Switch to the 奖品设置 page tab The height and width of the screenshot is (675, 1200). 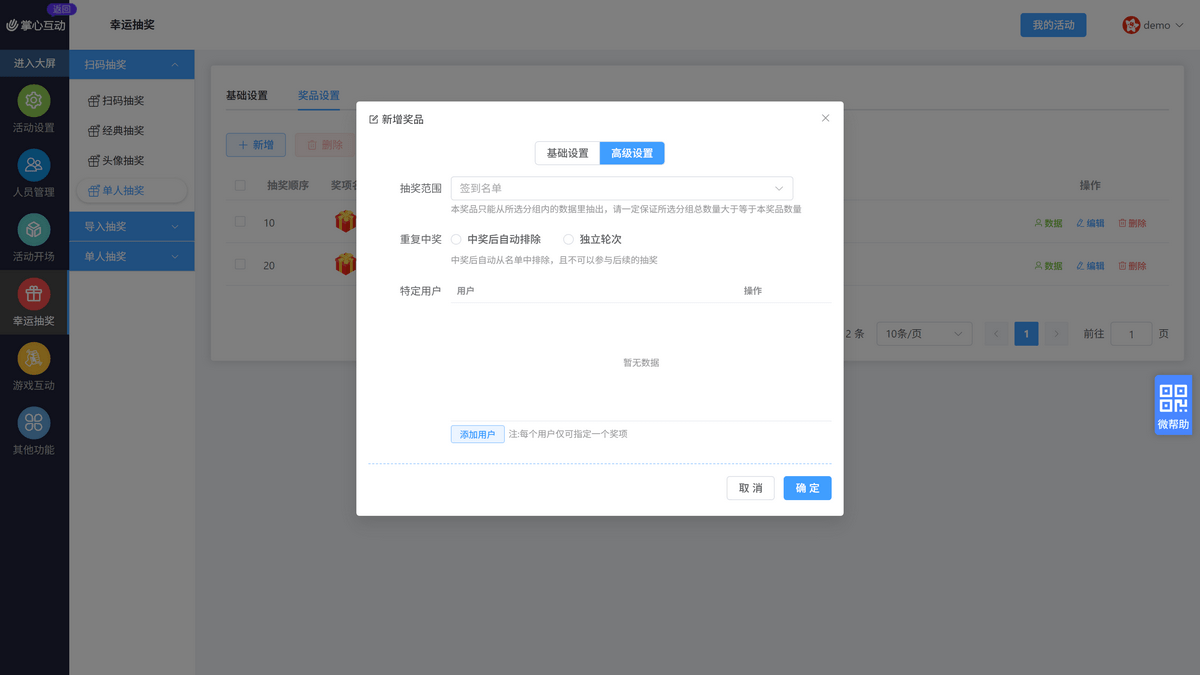319,96
